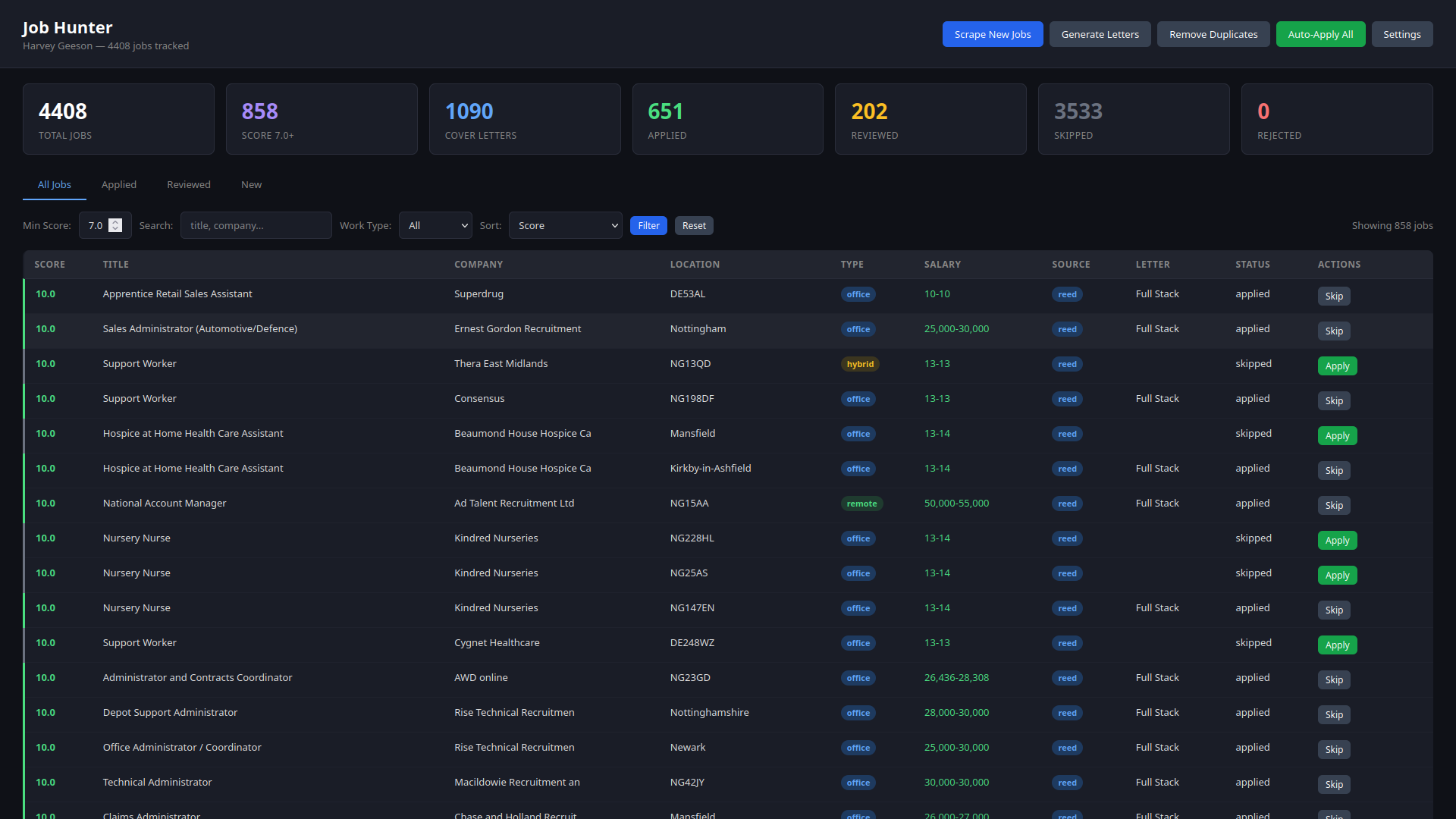The width and height of the screenshot is (1456, 819).
Task: Open the New tab
Action: [251, 184]
